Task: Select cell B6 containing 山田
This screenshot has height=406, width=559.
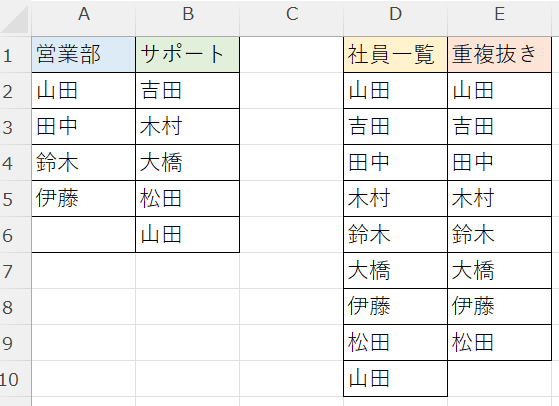Action: point(188,235)
